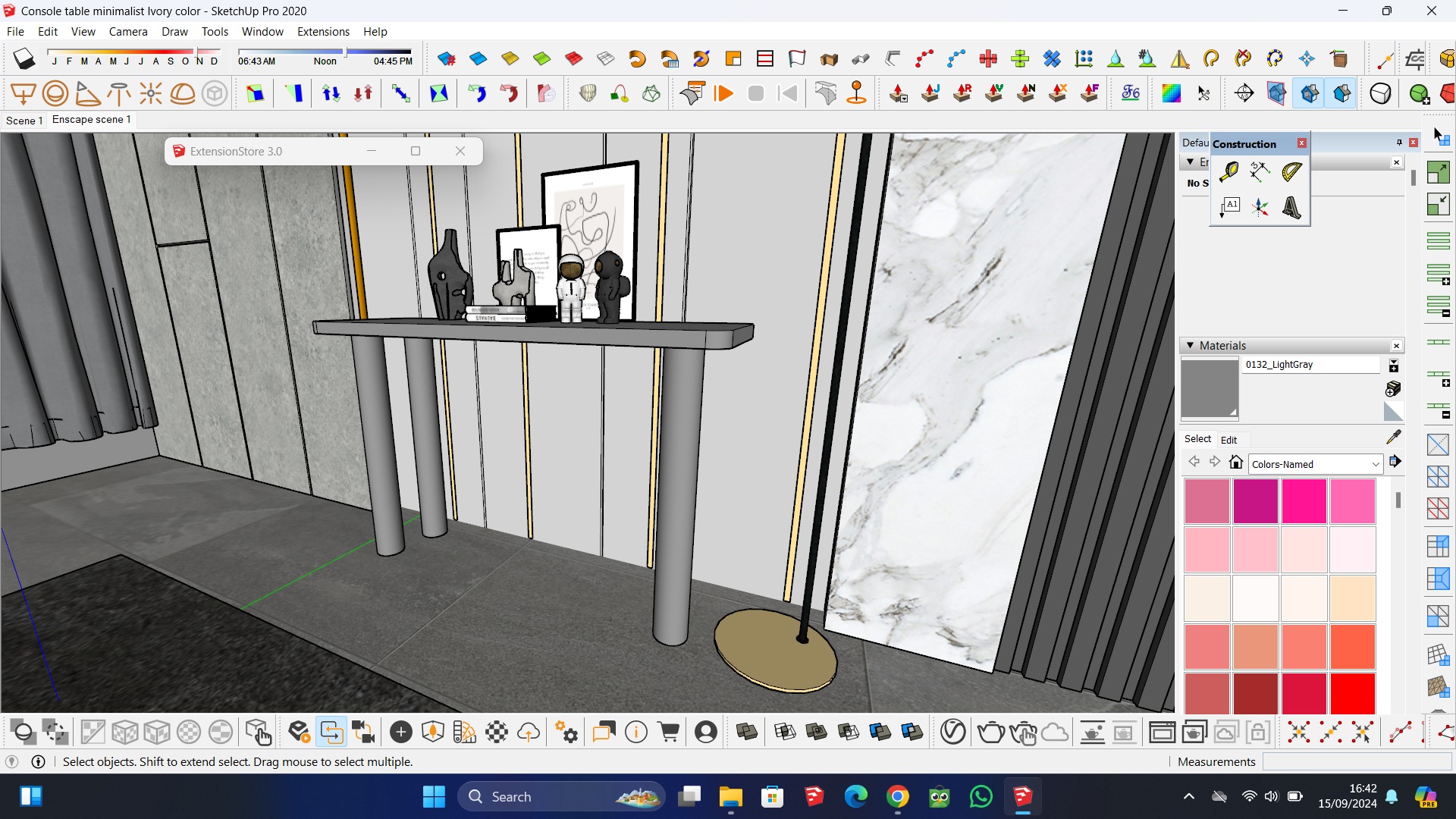The width and height of the screenshot is (1456, 819).
Task: Switch to the Edit tab in Materials
Action: coord(1228,440)
